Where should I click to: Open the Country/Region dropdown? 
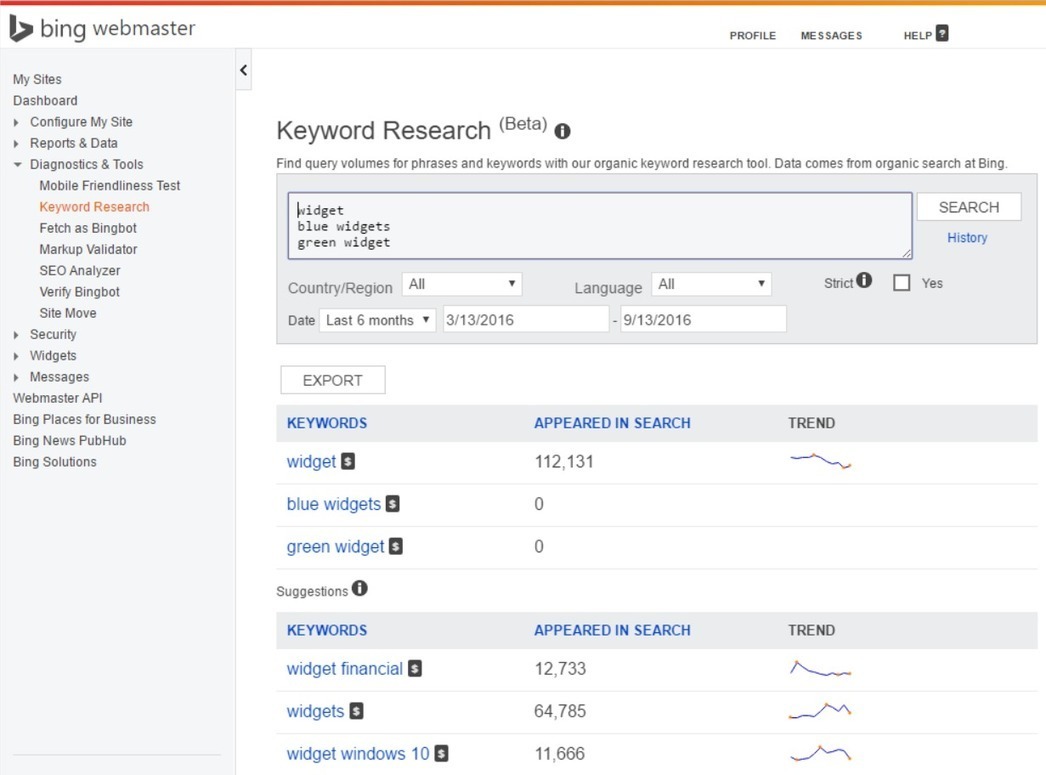click(461, 283)
